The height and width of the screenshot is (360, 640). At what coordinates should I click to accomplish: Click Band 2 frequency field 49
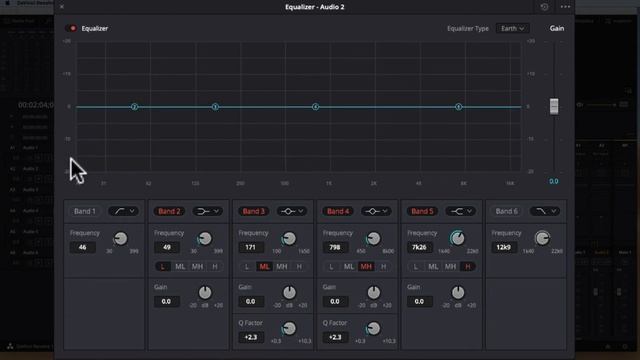pos(167,247)
